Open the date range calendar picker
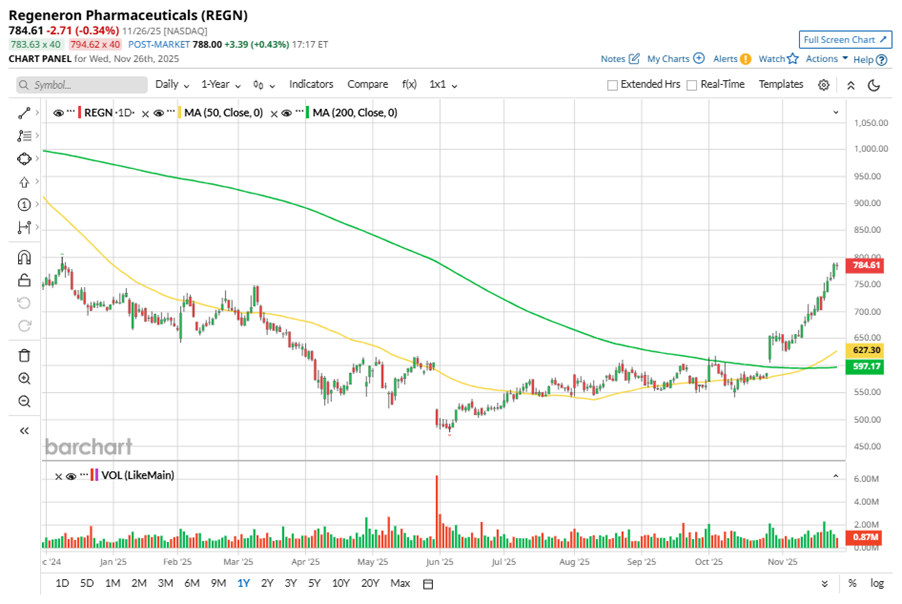902x604 pixels. click(x=428, y=584)
